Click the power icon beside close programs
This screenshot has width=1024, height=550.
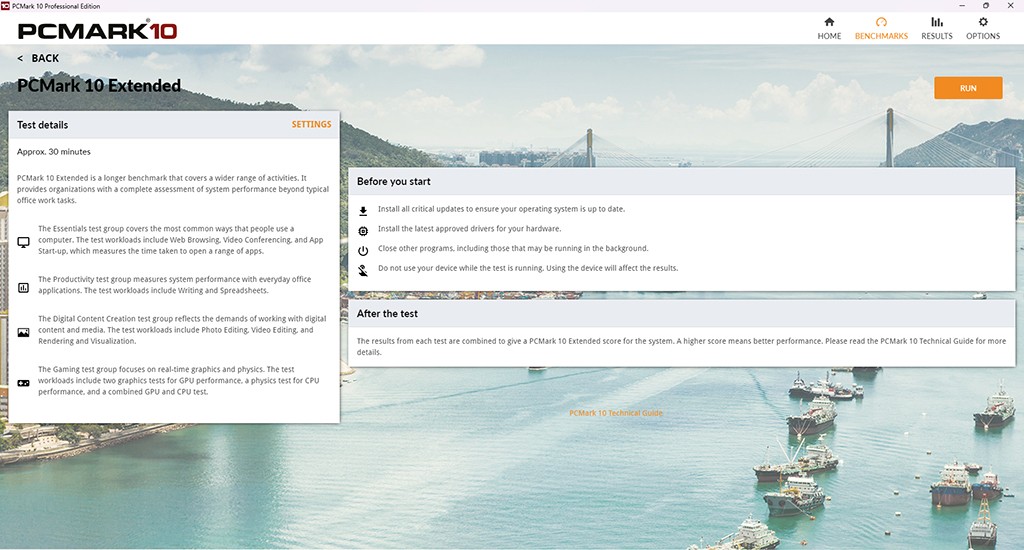pos(363,250)
